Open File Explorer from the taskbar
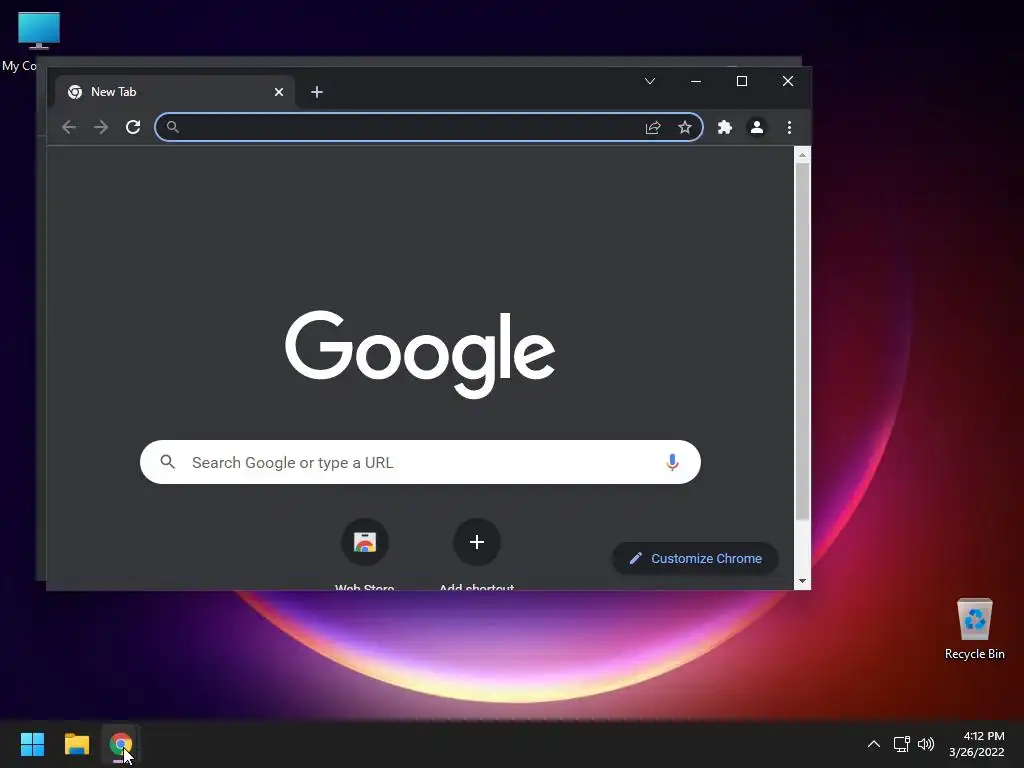 (x=76, y=744)
